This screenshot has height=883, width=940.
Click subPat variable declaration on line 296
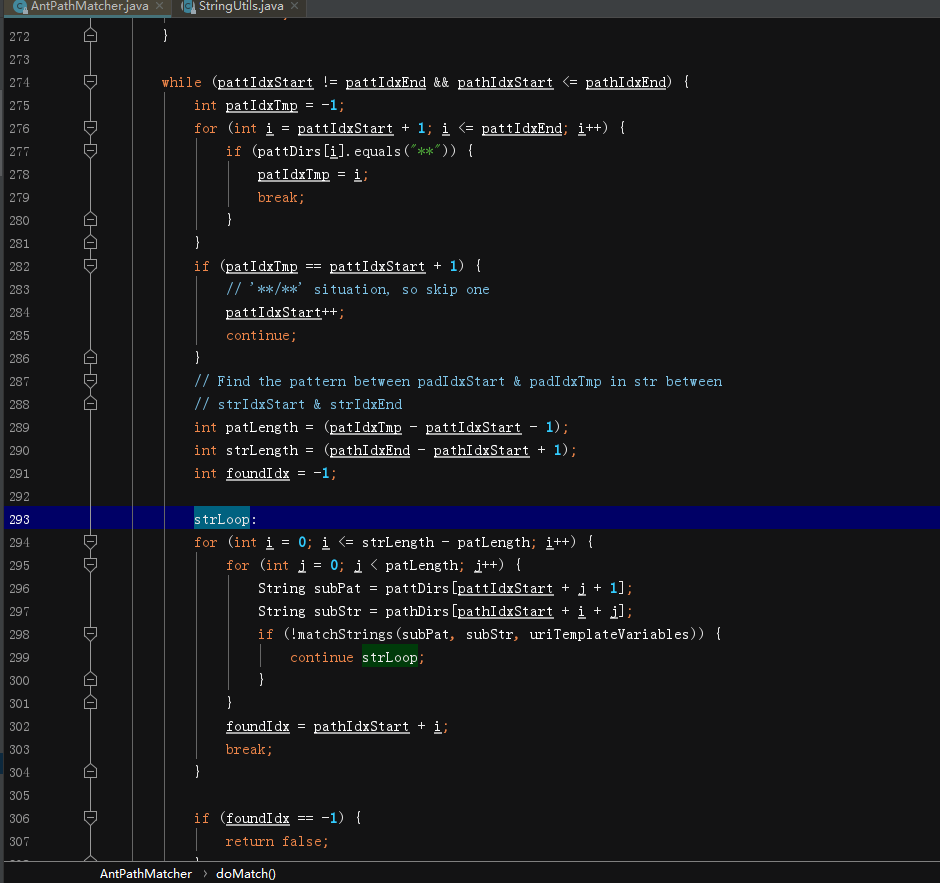(338, 589)
